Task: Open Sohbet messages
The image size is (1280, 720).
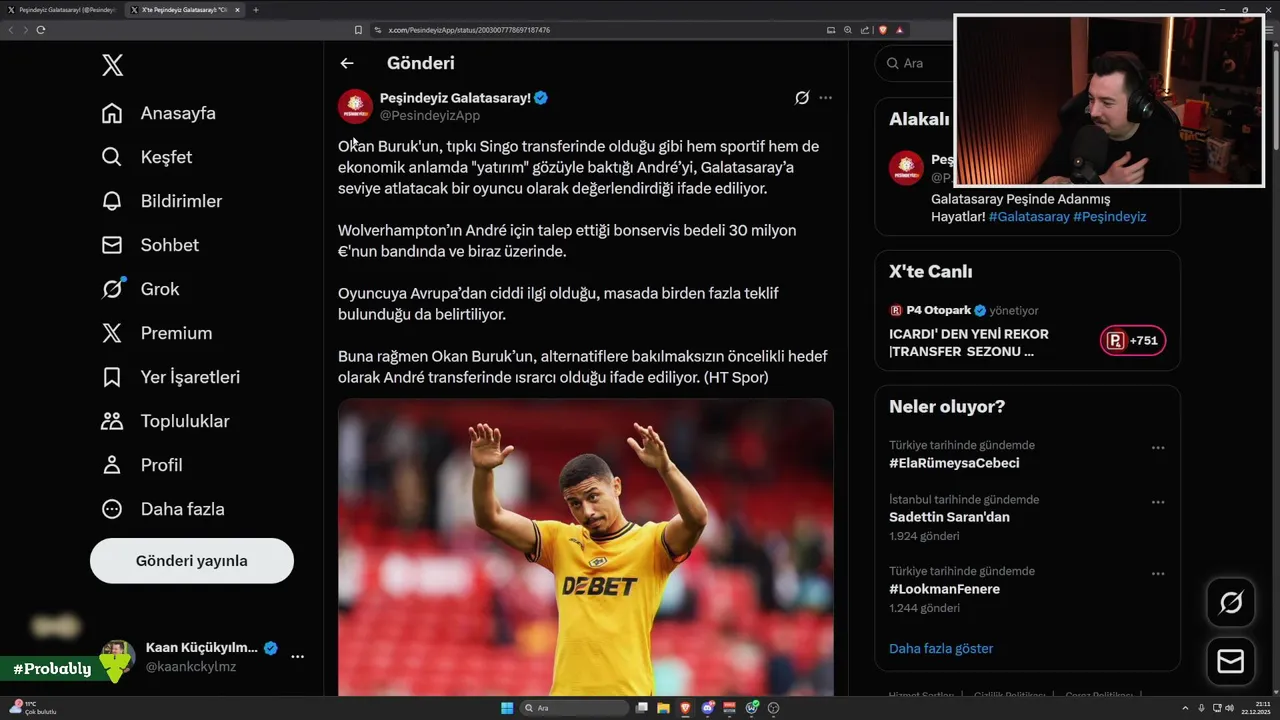Action: click(150, 245)
